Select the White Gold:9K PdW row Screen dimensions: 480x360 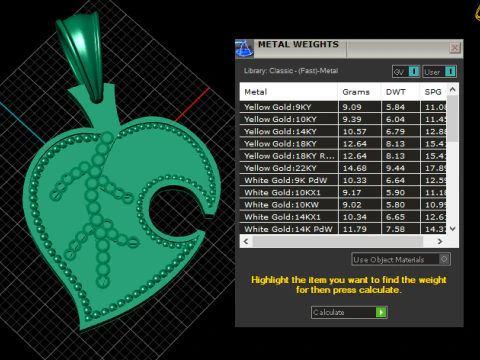point(343,180)
